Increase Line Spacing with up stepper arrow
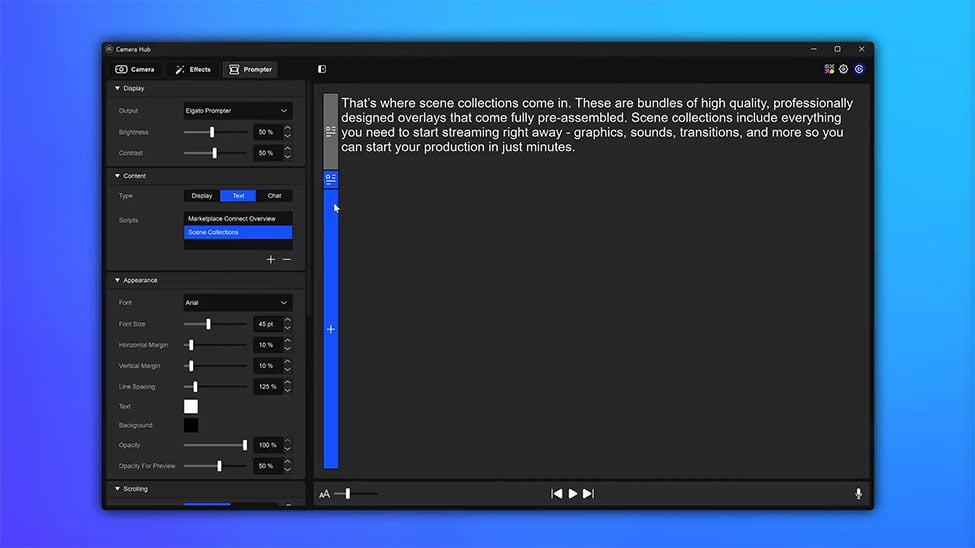This screenshot has width=975, height=548. pyautogui.click(x=287, y=383)
